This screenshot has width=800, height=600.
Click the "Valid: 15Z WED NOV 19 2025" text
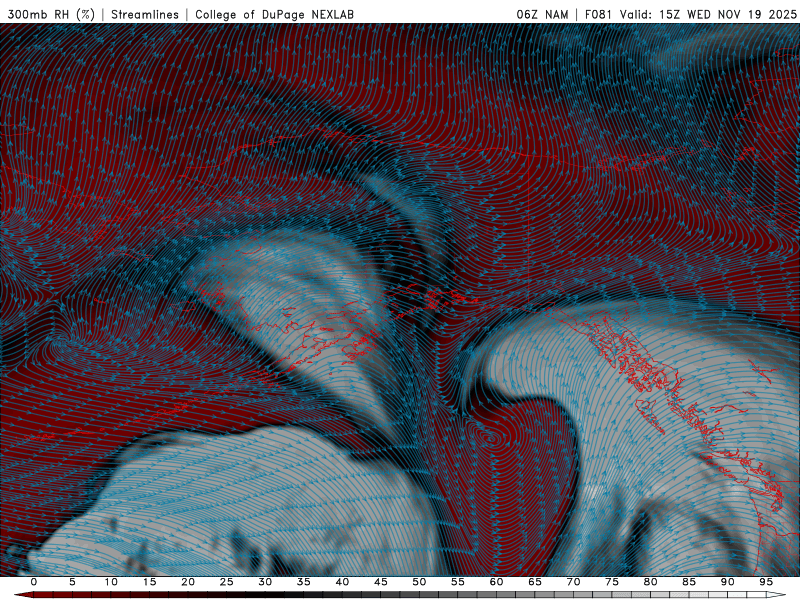[708, 14]
